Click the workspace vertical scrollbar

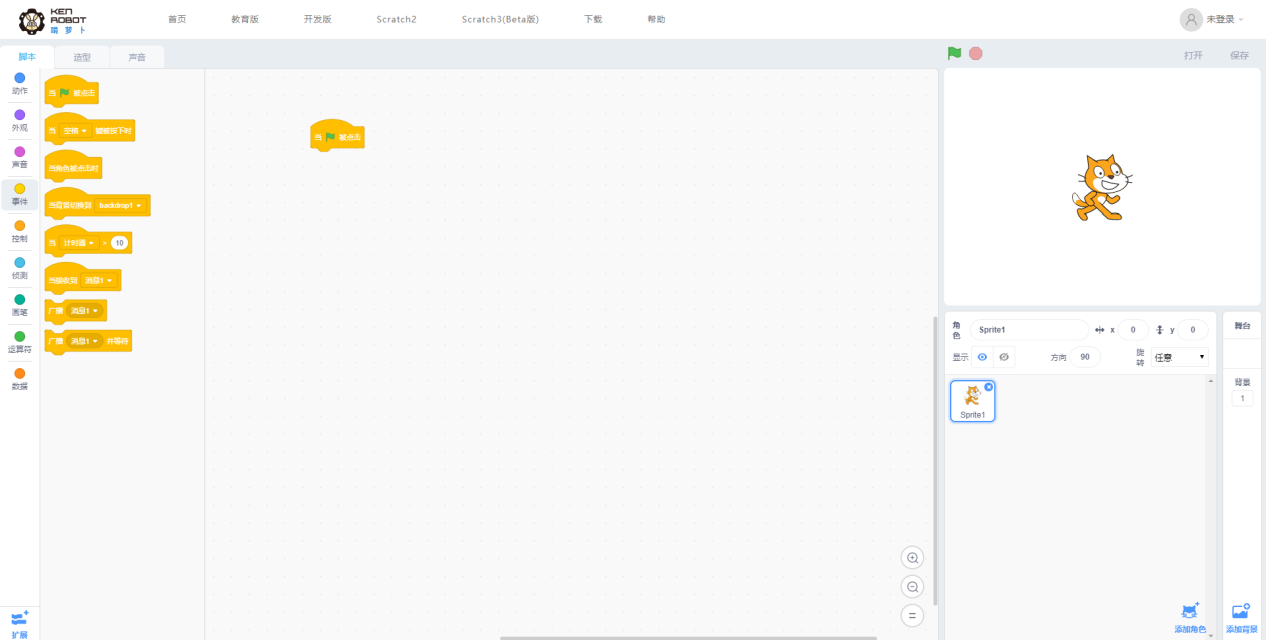[x=935, y=460]
